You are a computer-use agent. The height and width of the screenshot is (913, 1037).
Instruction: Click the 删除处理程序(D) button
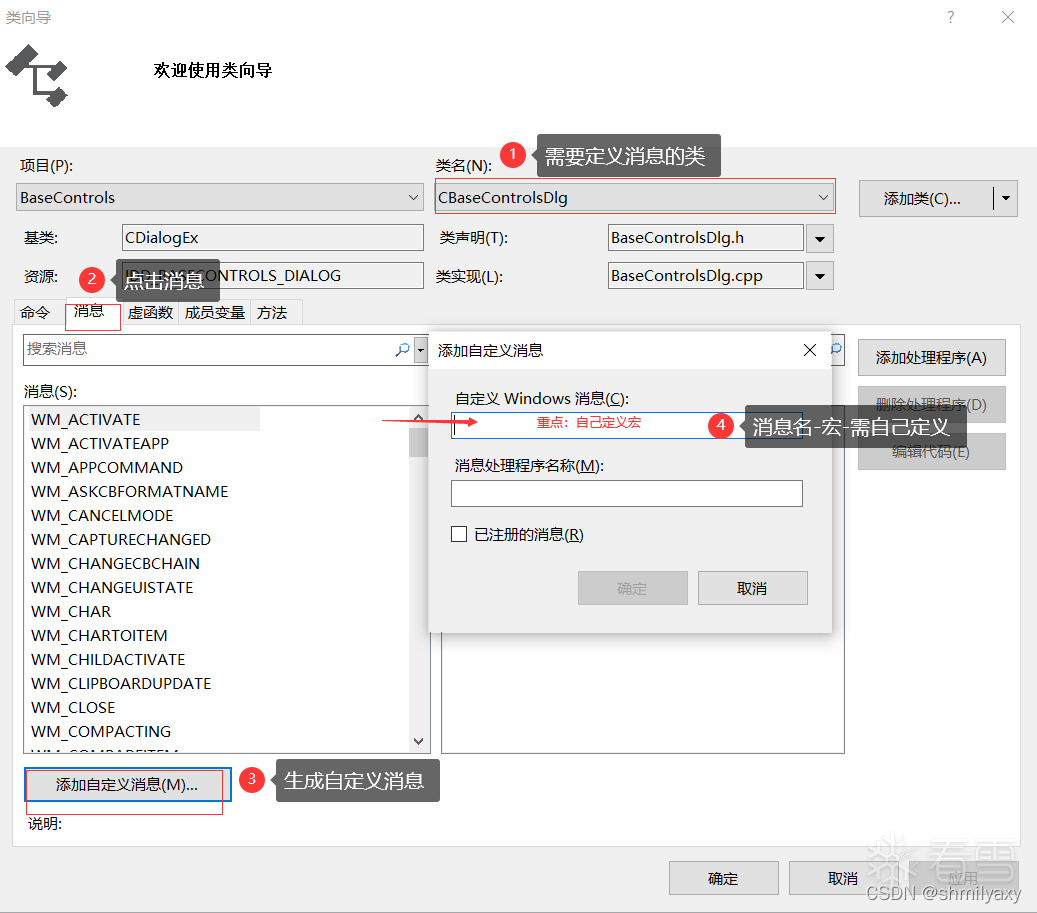pos(931,405)
